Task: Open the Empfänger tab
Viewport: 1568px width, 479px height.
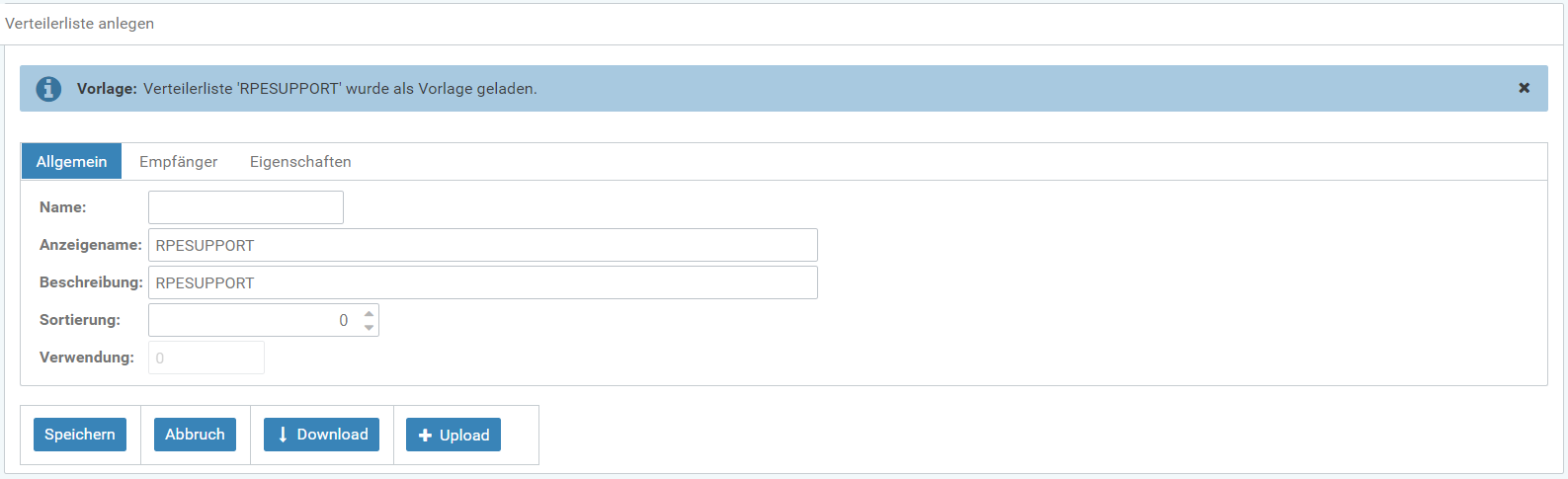Action: click(x=178, y=162)
